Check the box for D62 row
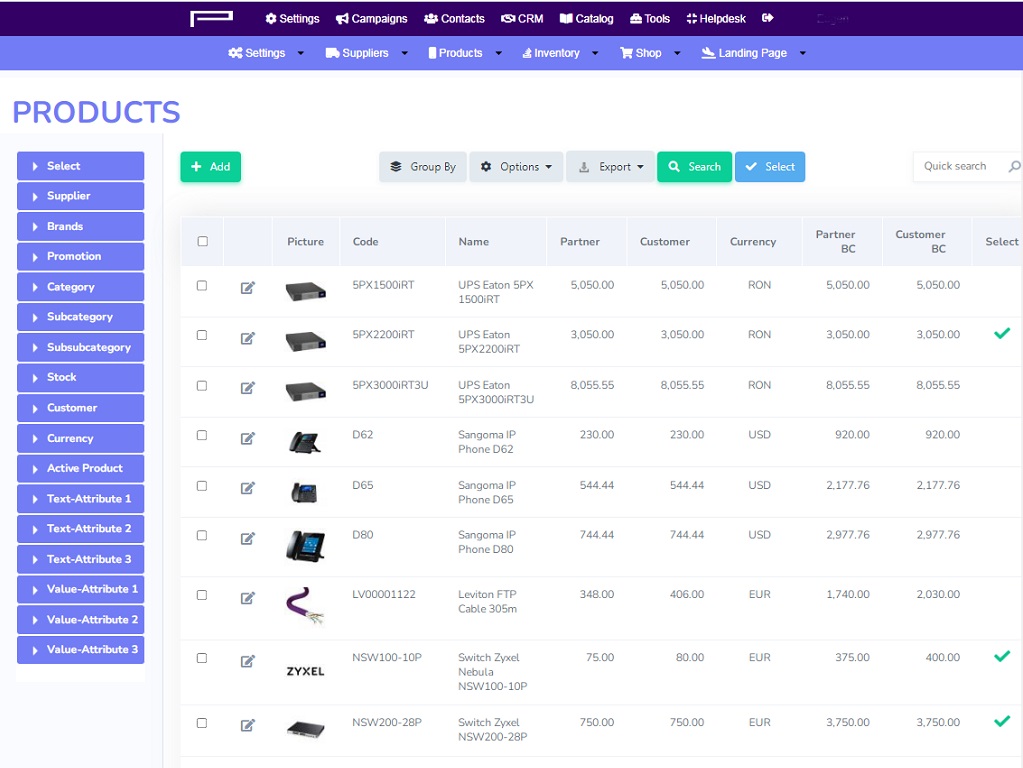The width and height of the screenshot is (1023, 768). 202,435
